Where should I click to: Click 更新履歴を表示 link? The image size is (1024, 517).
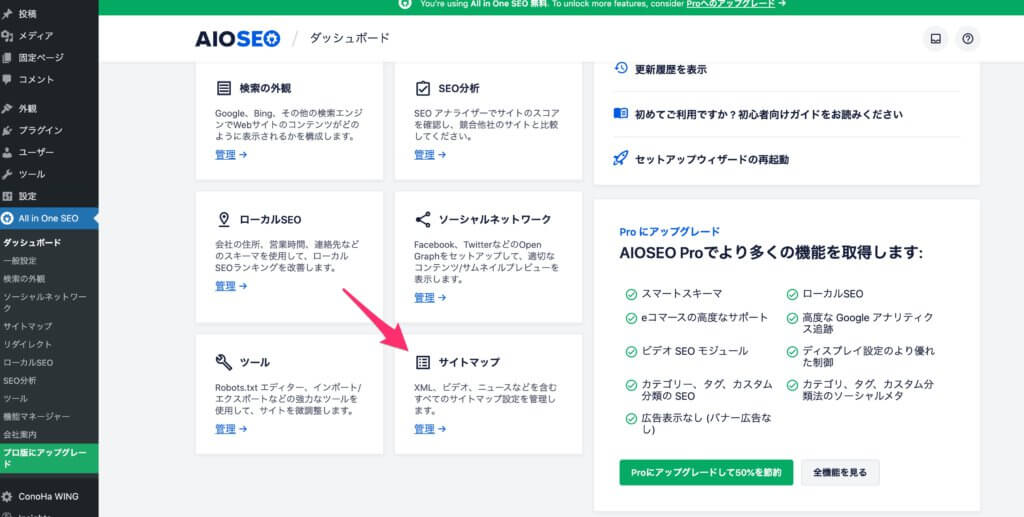(x=671, y=69)
